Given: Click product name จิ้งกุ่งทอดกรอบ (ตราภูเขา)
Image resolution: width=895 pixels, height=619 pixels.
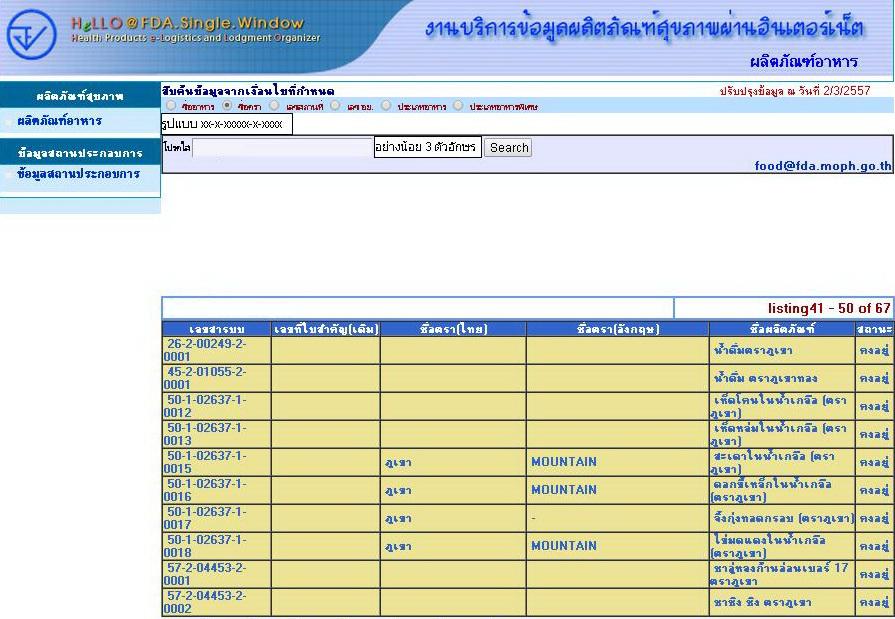Looking at the screenshot, I should [783, 518].
